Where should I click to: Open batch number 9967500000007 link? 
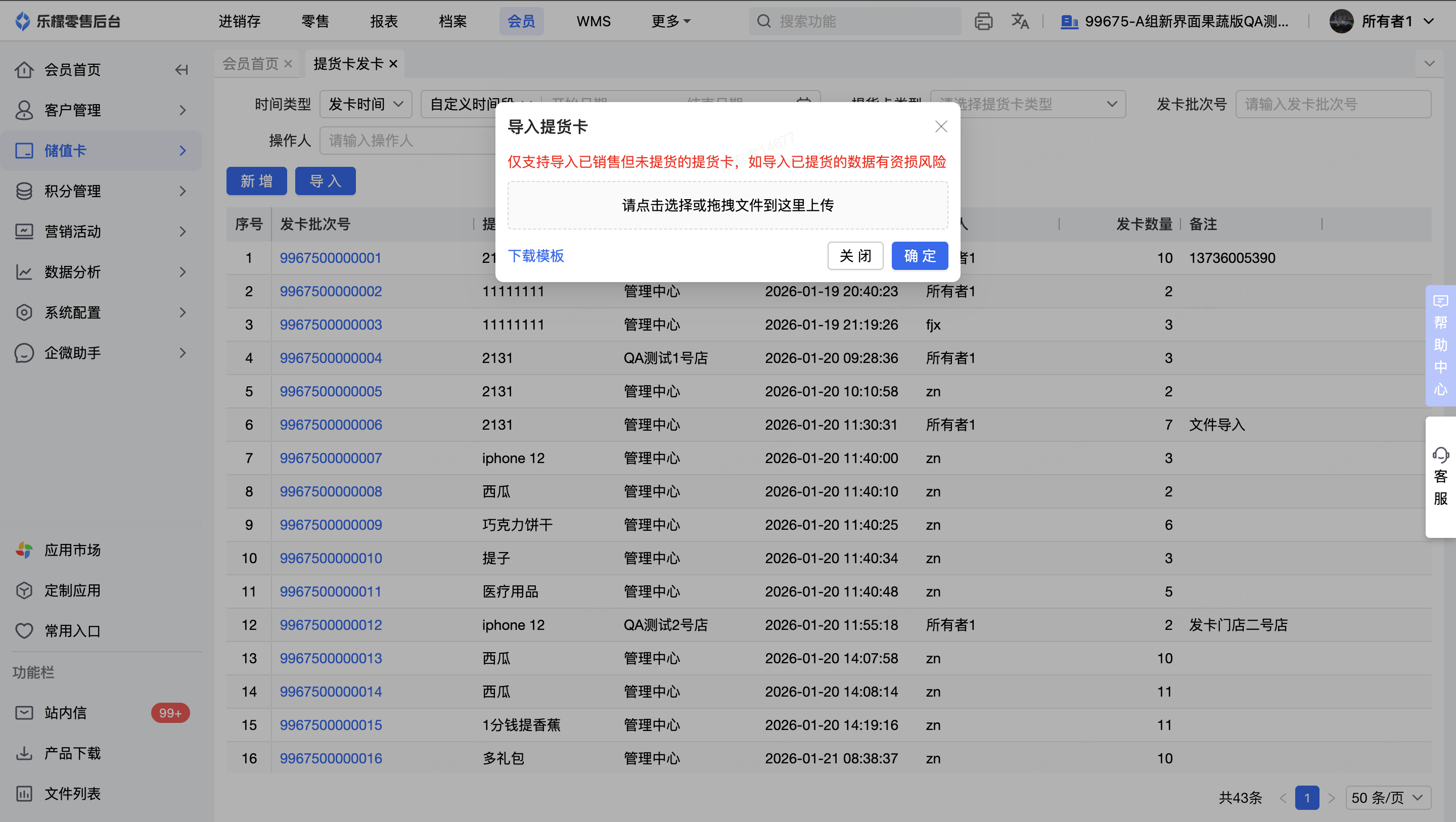331,458
